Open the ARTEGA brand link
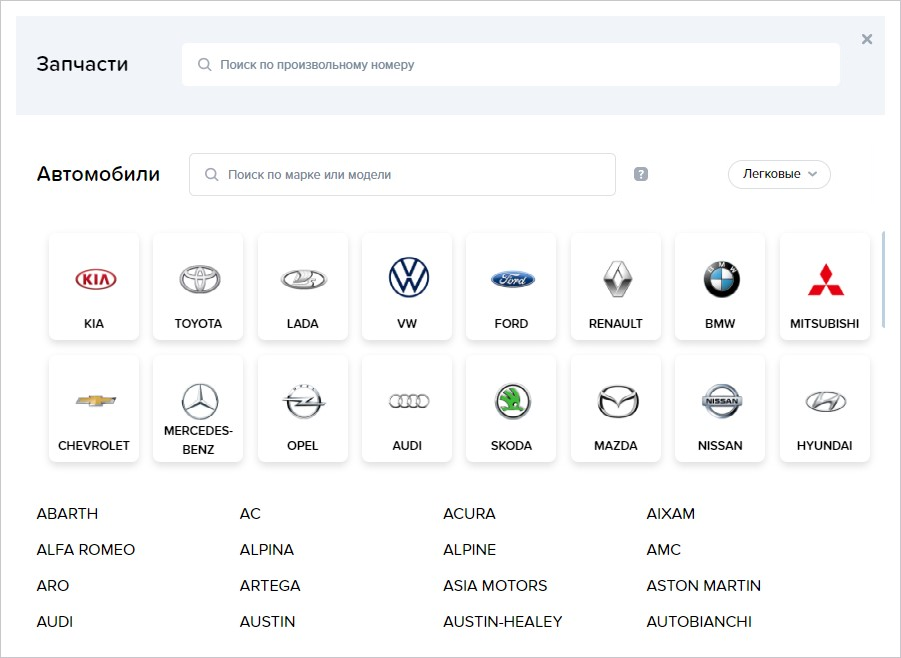The image size is (901, 658). pyautogui.click(x=270, y=586)
